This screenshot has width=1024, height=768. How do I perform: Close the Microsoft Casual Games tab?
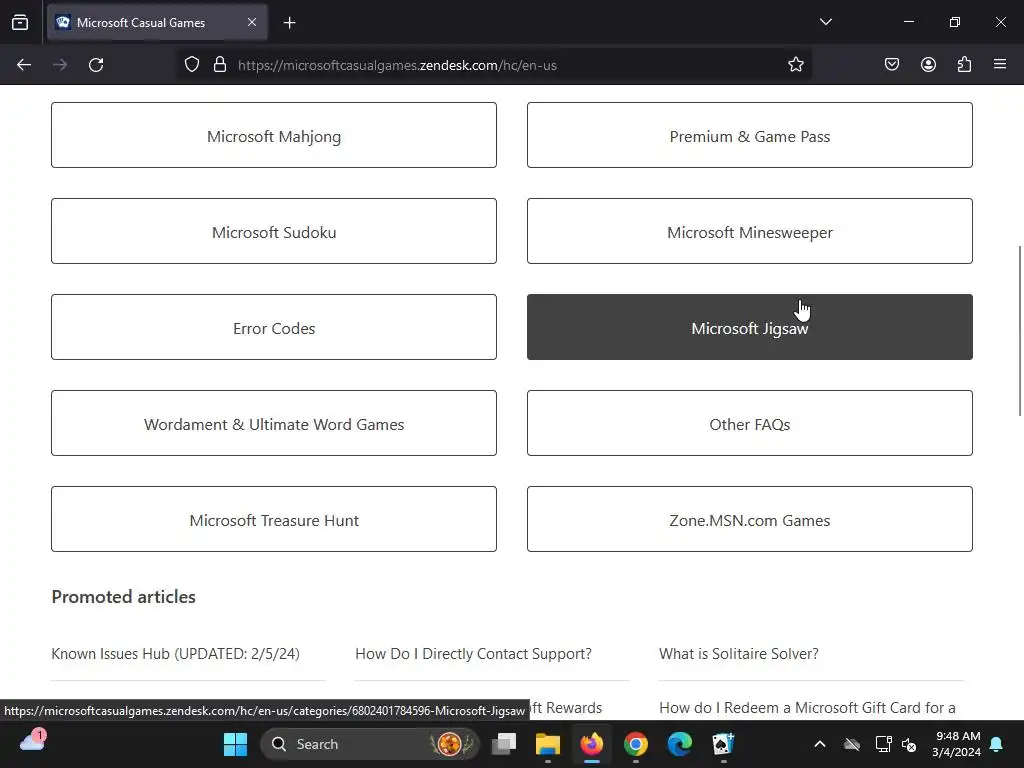(252, 22)
